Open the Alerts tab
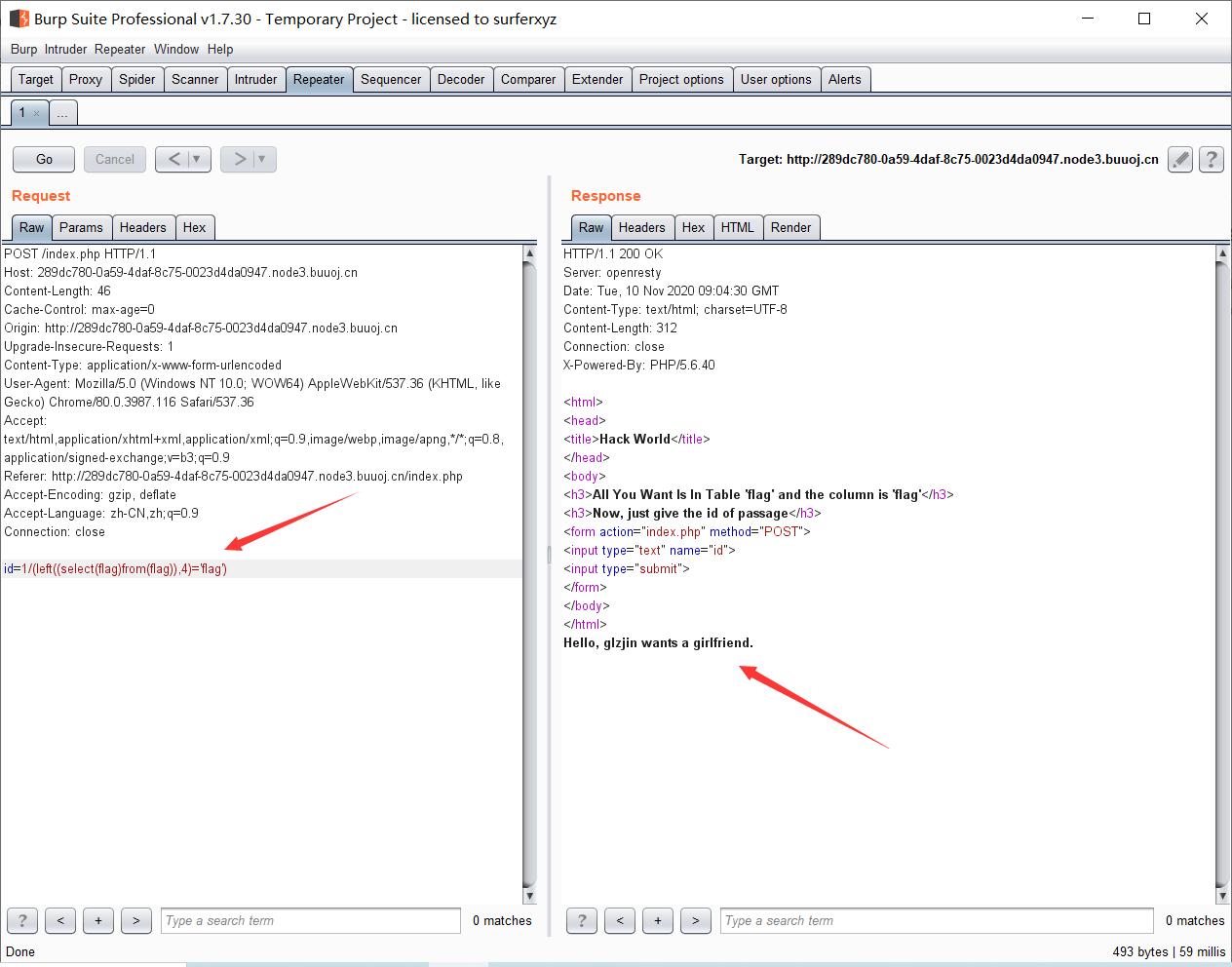1232x967 pixels. click(x=845, y=79)
